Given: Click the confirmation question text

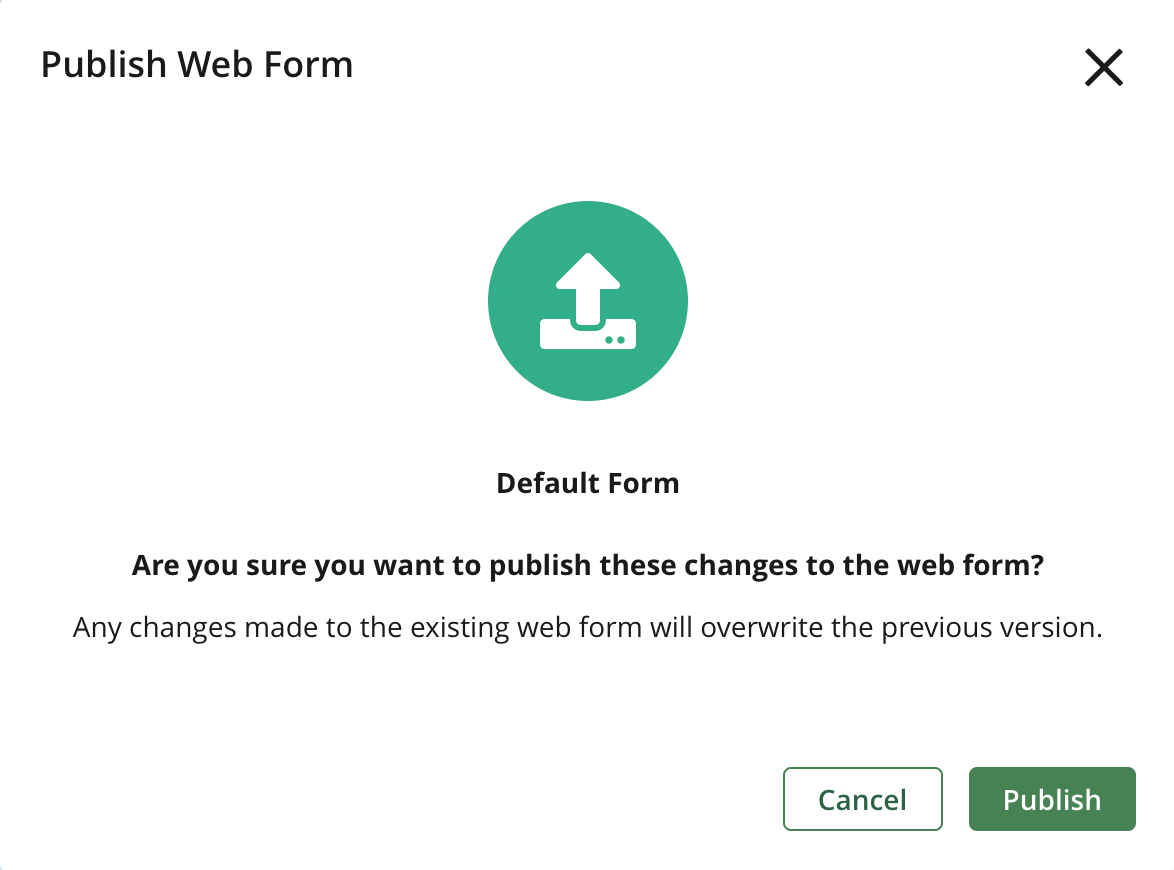Looking at the screenshot, I should pyautogui.click(x=587, y=565).
